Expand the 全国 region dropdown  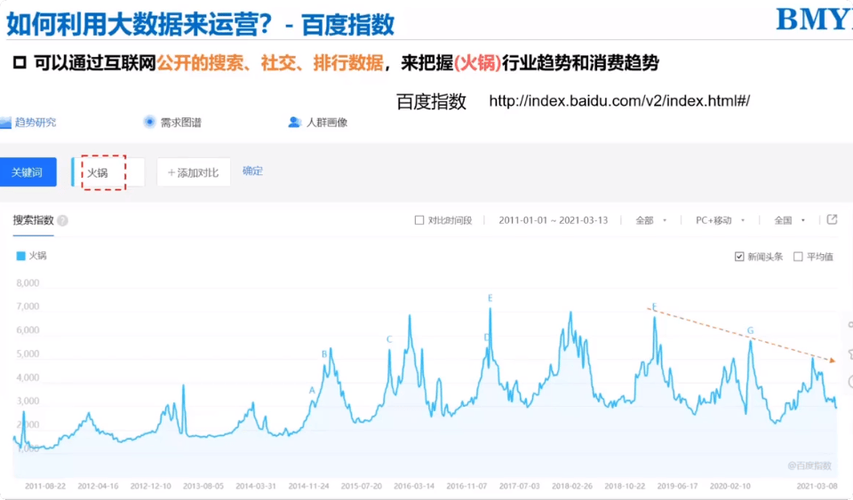(x=789, y=220)
